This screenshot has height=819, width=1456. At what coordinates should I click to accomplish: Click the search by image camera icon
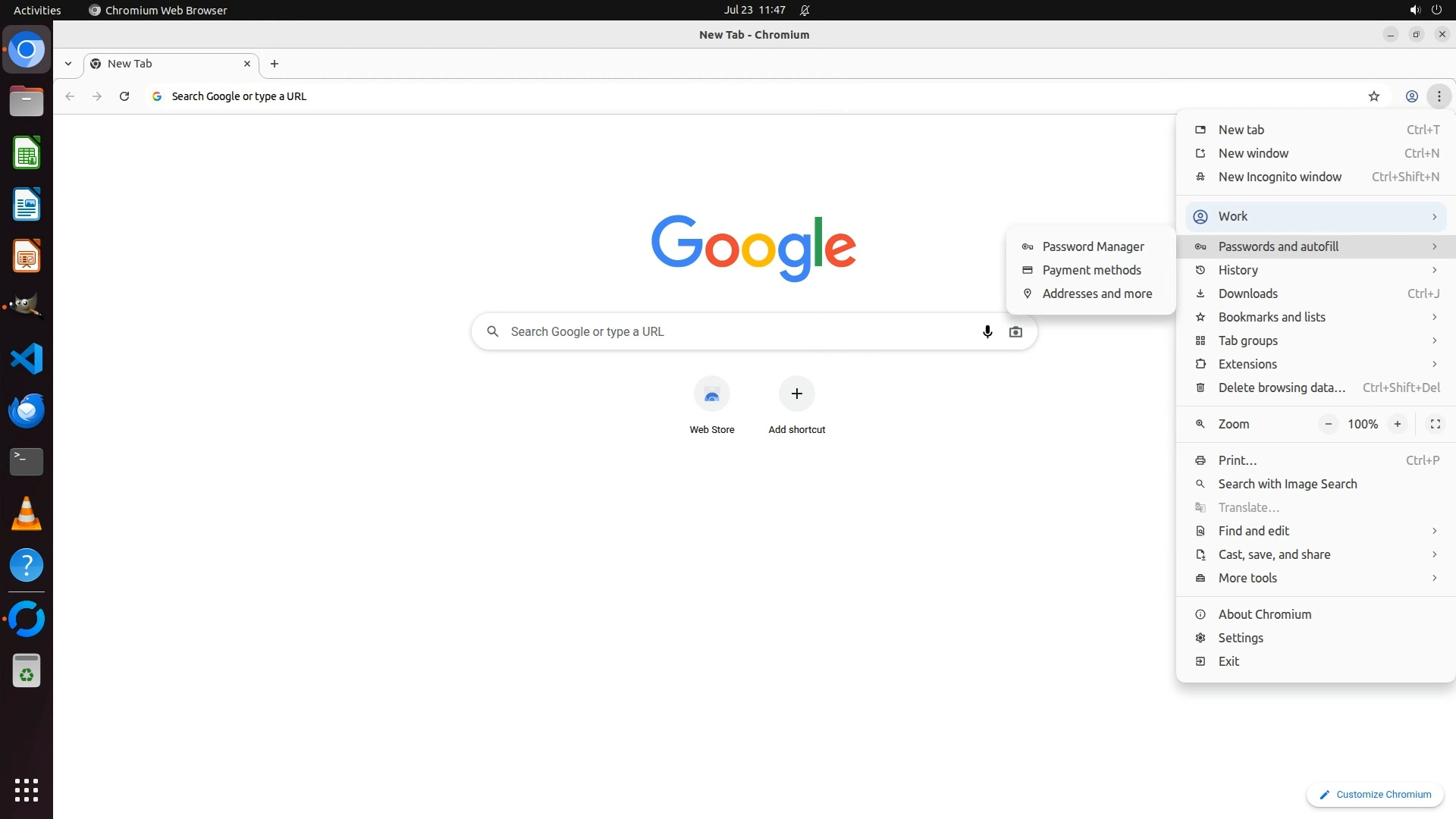pos(1015,331)
